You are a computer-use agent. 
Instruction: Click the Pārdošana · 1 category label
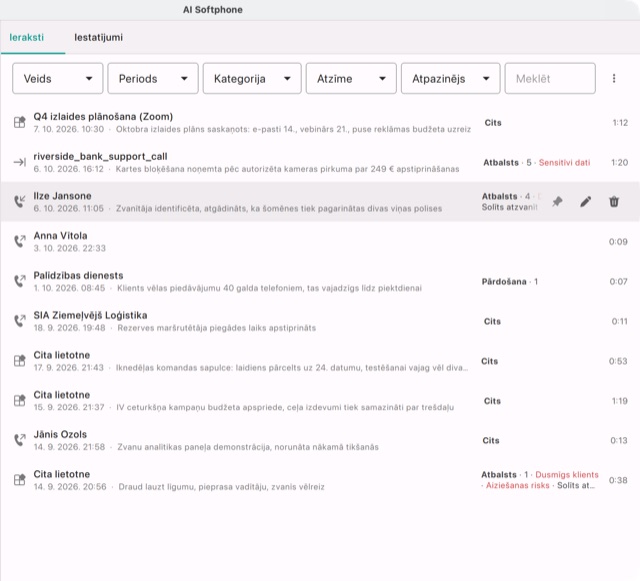[x=509, y=282]
